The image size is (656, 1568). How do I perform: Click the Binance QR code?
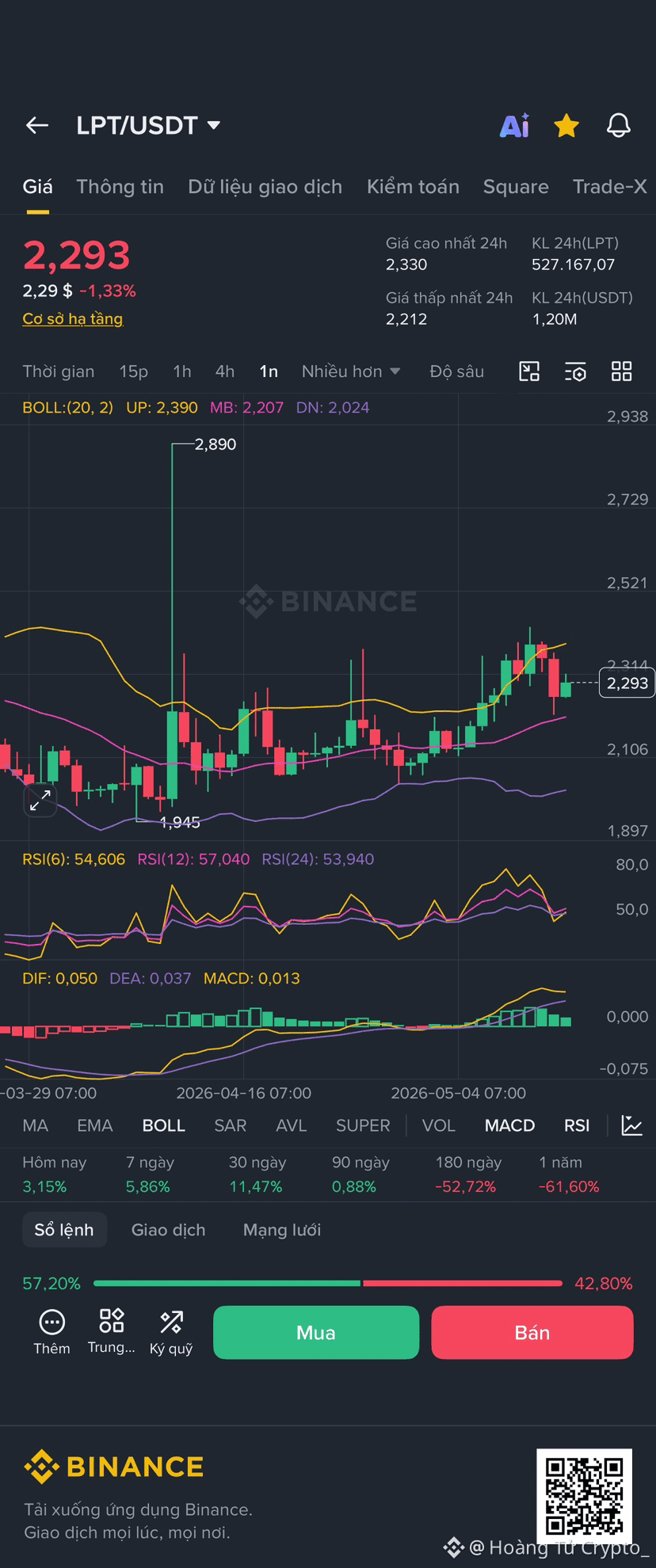(584, 1496)
